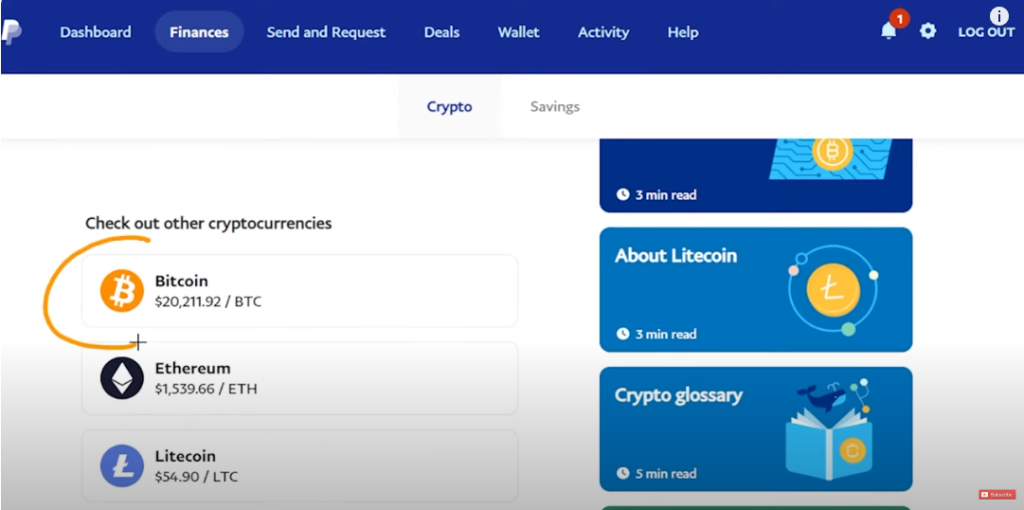Click the orange Bitcoin coin icon
1024x510 pixels.
(x=121, y=291)
